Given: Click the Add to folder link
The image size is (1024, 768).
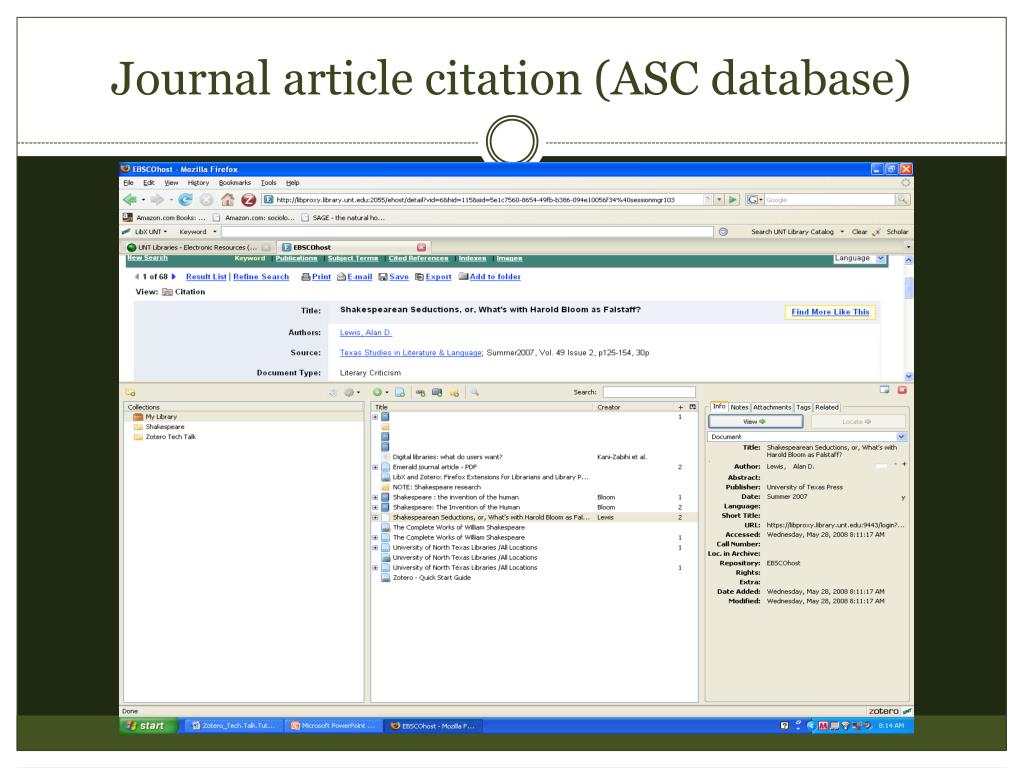Looking at the screenshot, I should click(x=490, y=277).
